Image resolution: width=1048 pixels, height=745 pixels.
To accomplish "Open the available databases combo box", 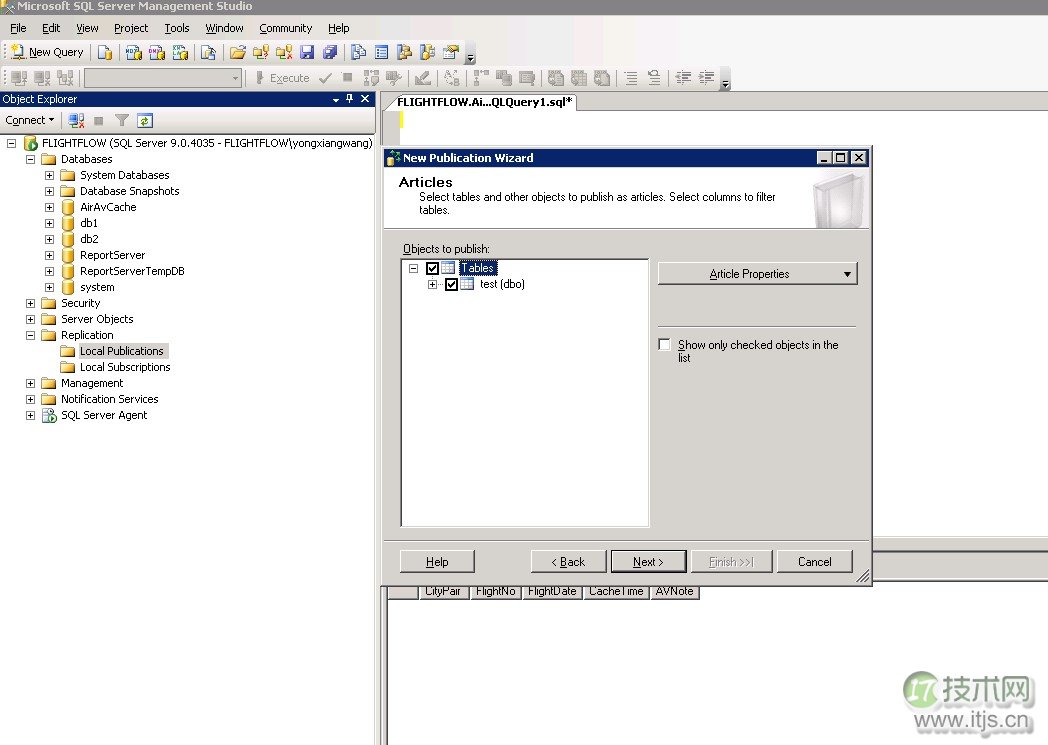I will [x=162, y=78].
